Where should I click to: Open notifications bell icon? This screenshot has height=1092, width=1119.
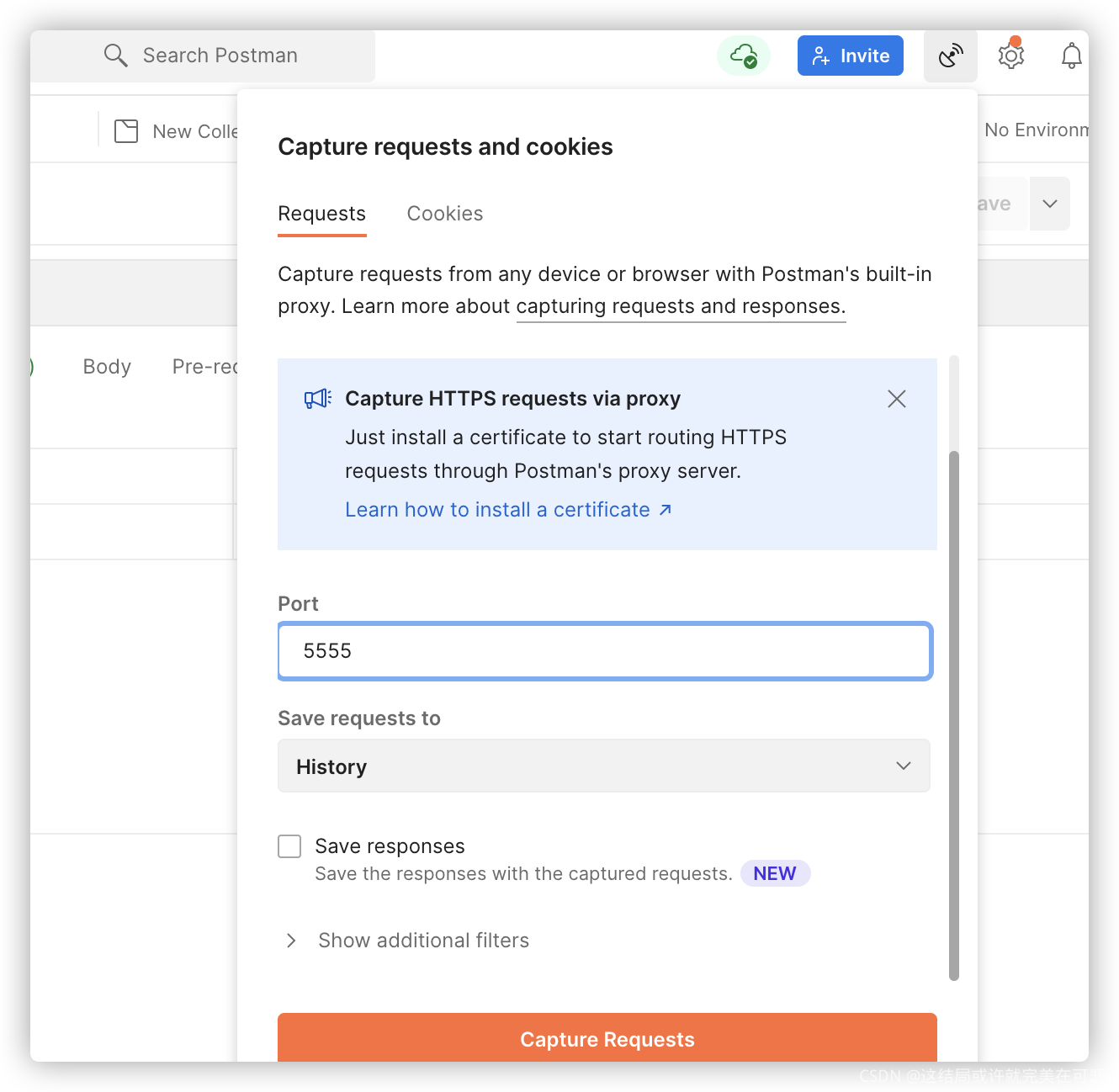(1071, 56)
